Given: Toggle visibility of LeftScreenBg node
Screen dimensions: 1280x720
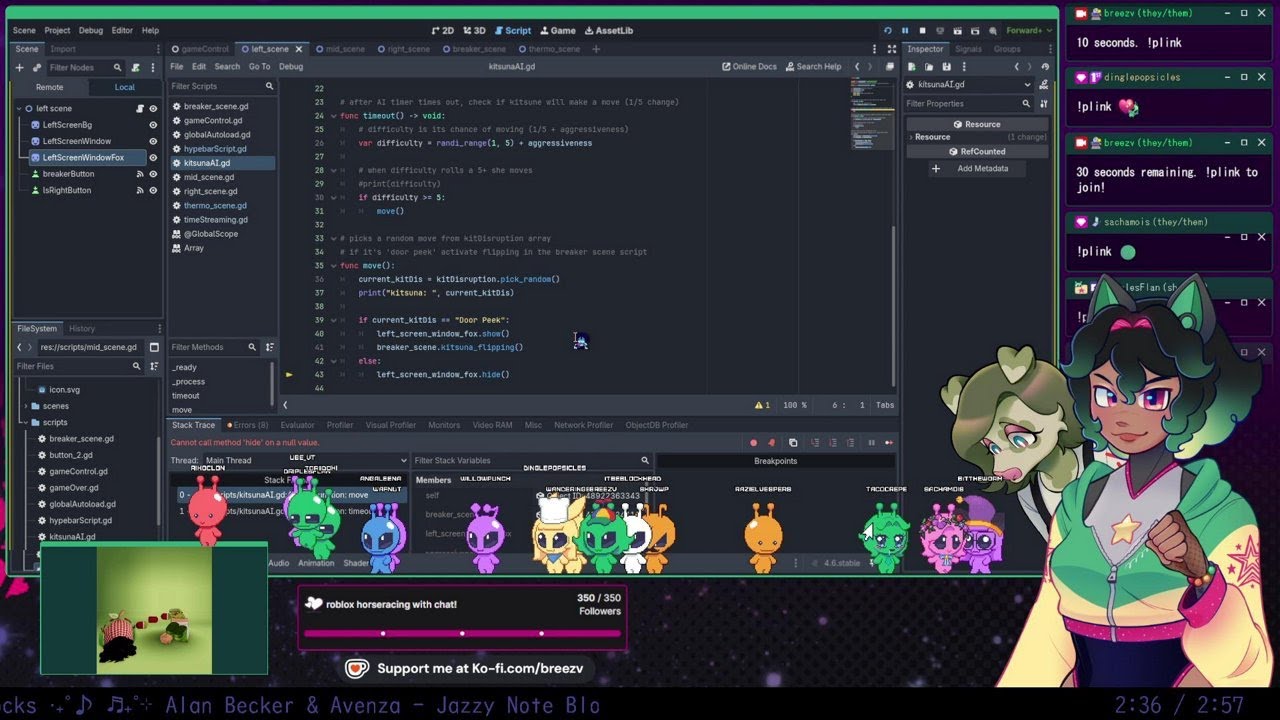Looking at the screenshot, I should tap(153, 125).
